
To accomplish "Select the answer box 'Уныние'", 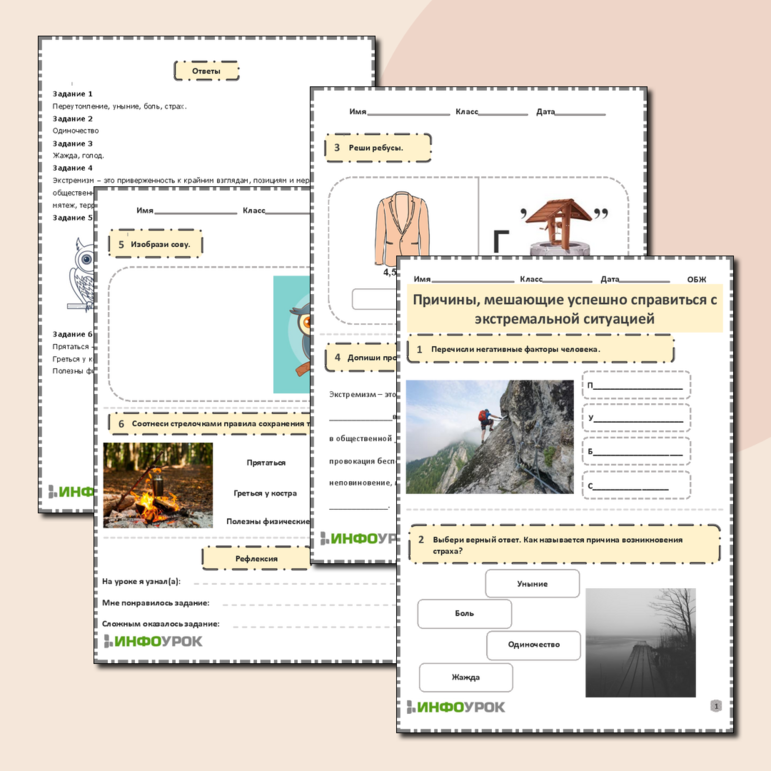I will tap(532, 583).
